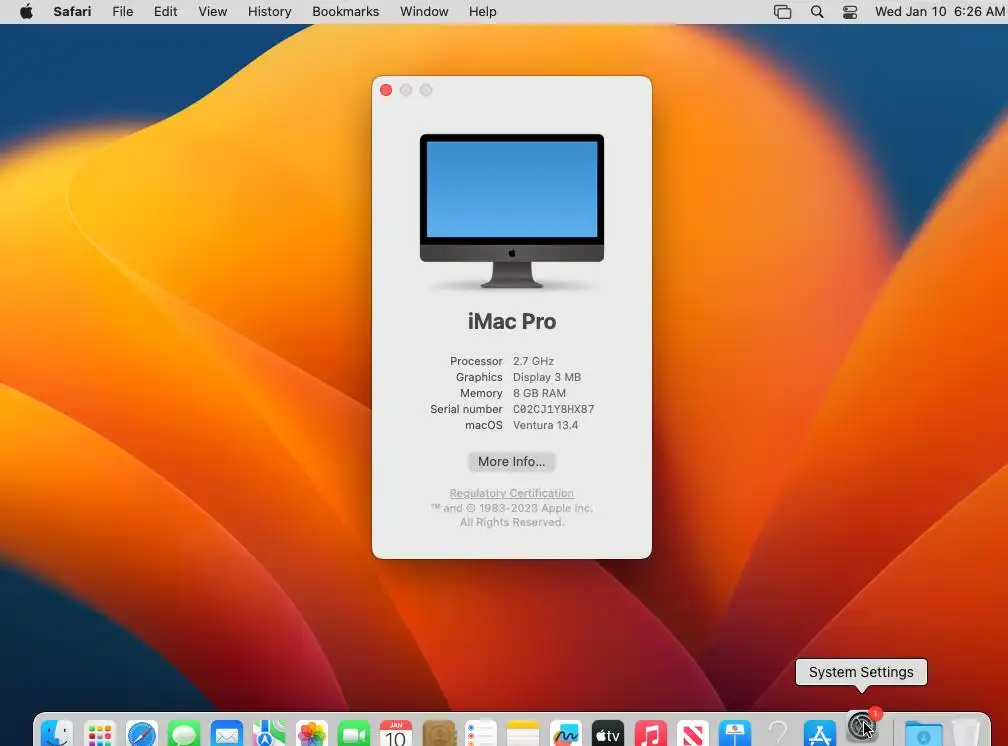Click the iMac Pro title text
Image resolution: width=1008 pixels, height=746 pixels.
(512, 322)
